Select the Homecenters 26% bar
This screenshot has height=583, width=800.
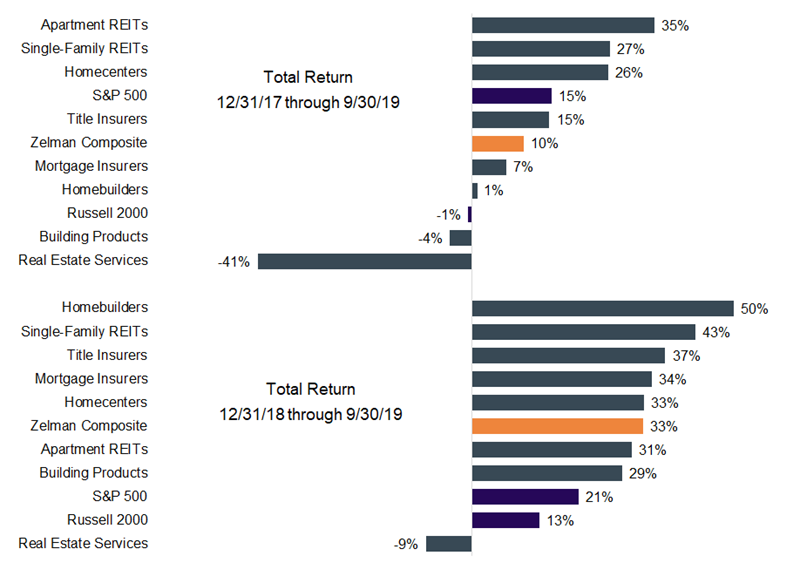[x=540, y=72]
